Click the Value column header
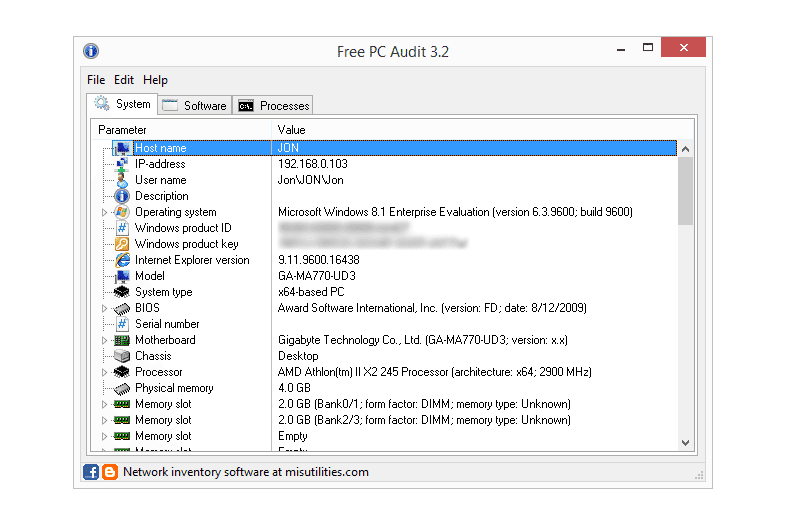 483,130
